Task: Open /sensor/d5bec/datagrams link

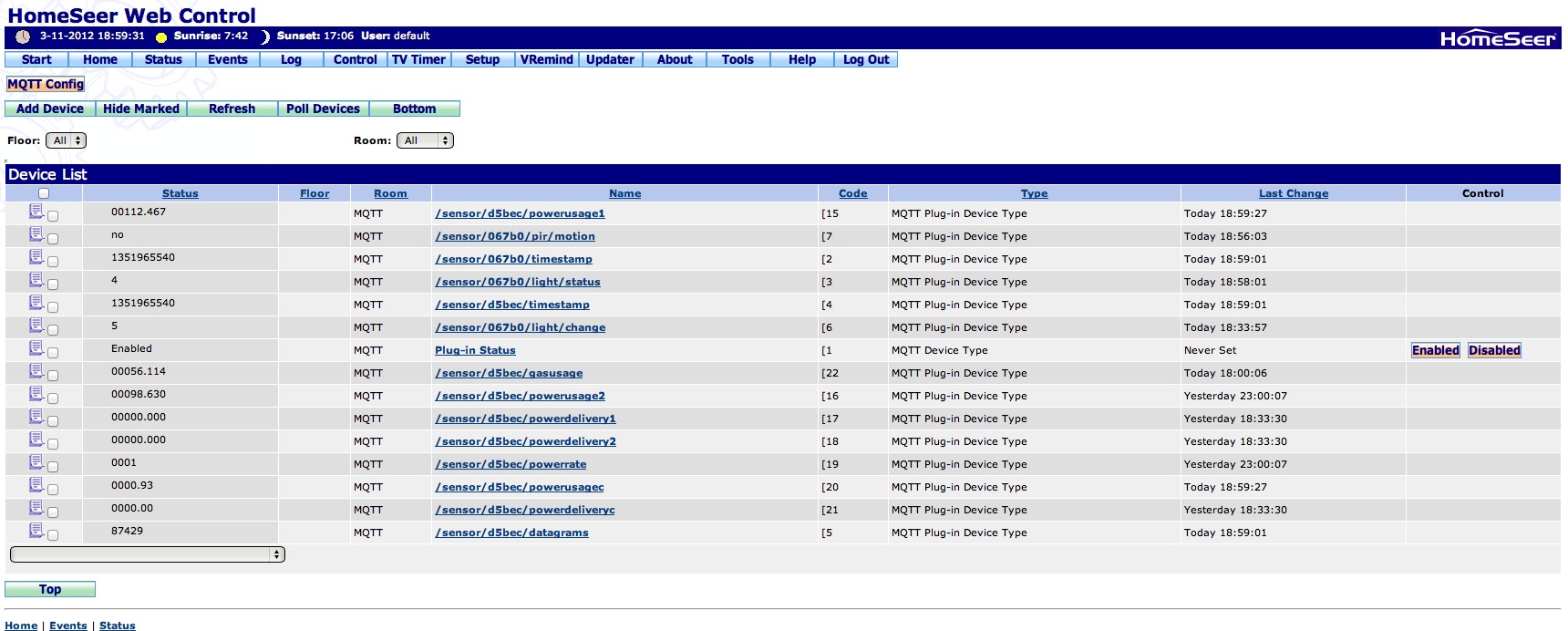Action: click(511, 533)
